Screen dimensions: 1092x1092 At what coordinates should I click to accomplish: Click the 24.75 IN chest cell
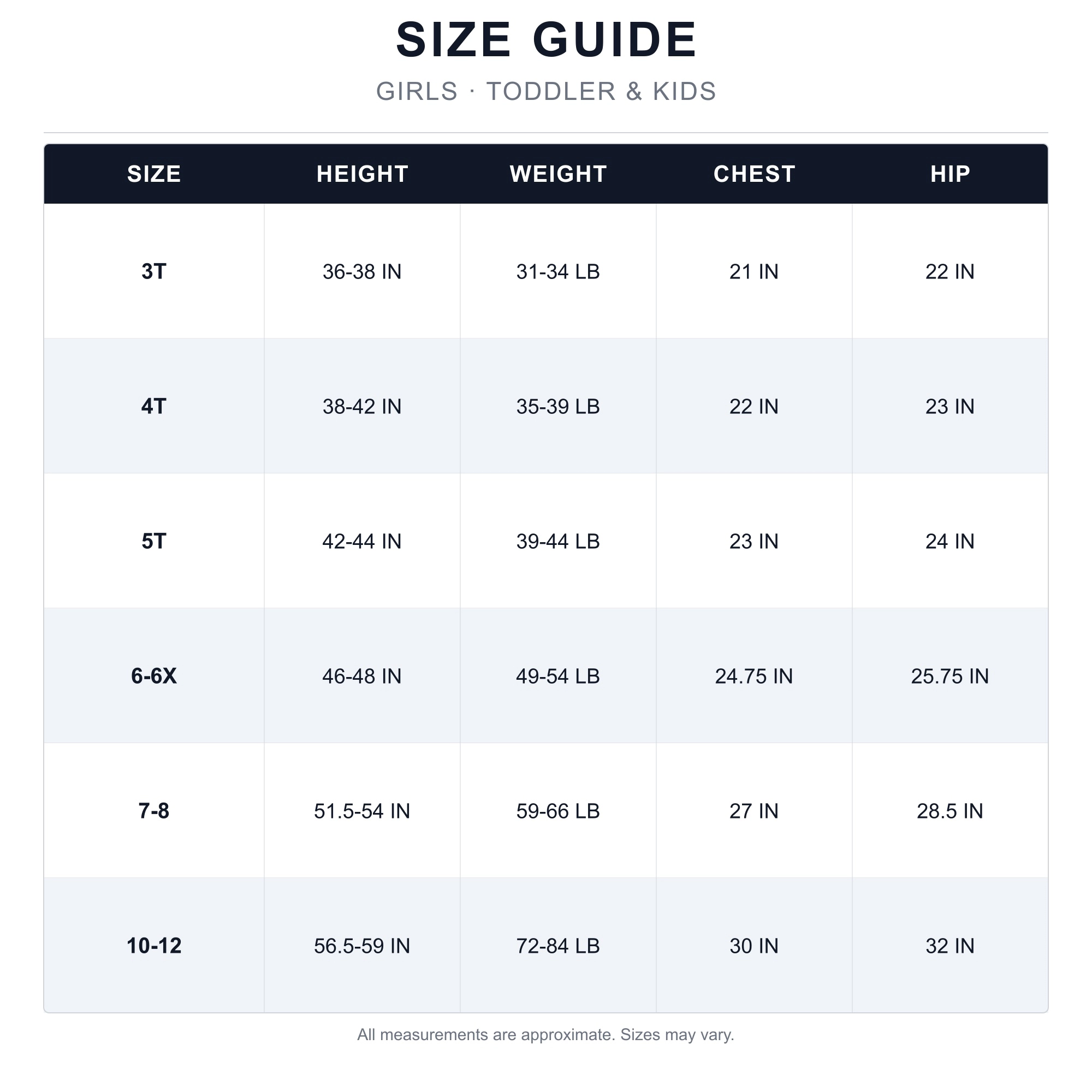pos(754,676)
